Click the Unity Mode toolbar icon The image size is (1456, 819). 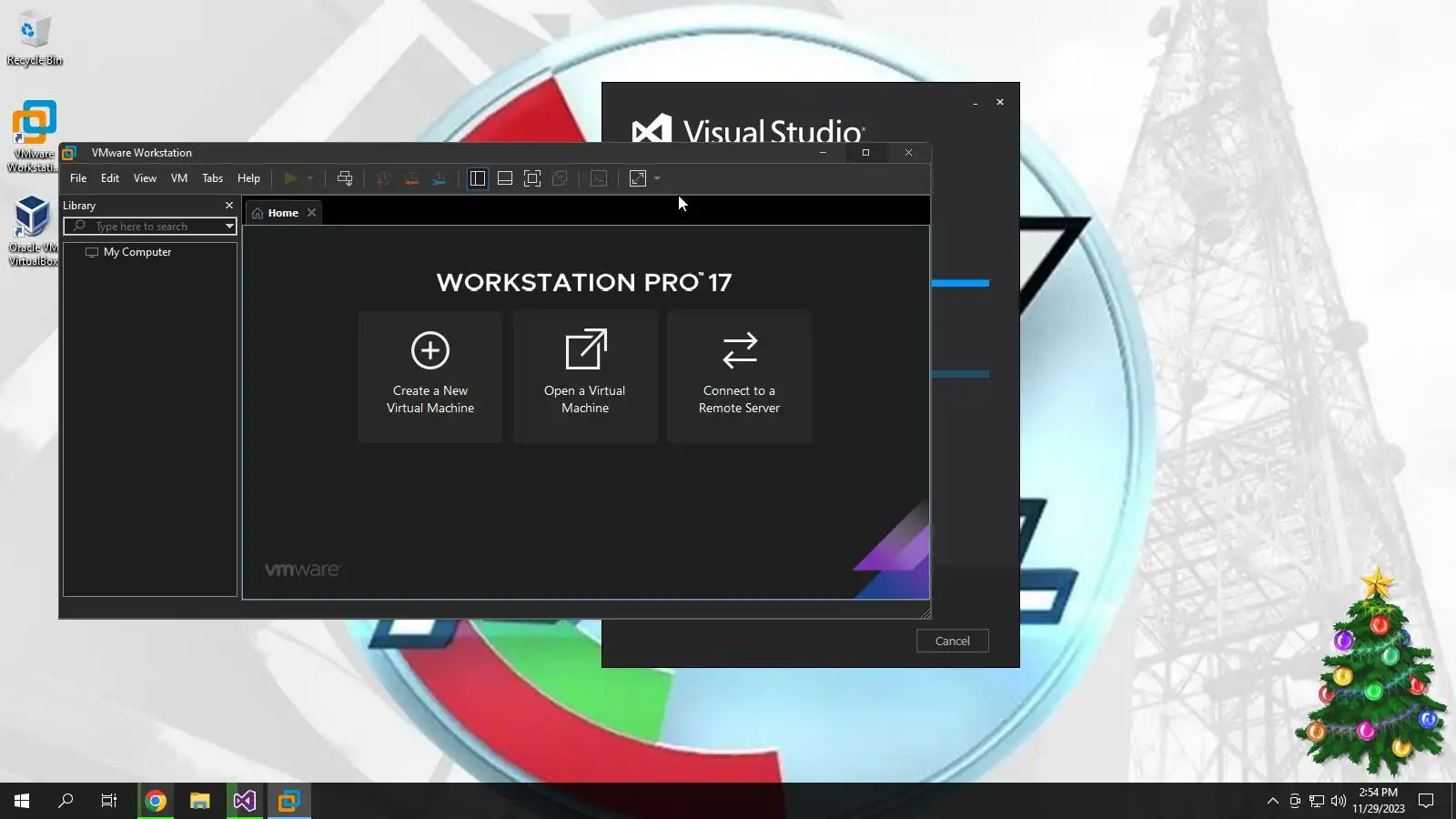coord(561,178)
